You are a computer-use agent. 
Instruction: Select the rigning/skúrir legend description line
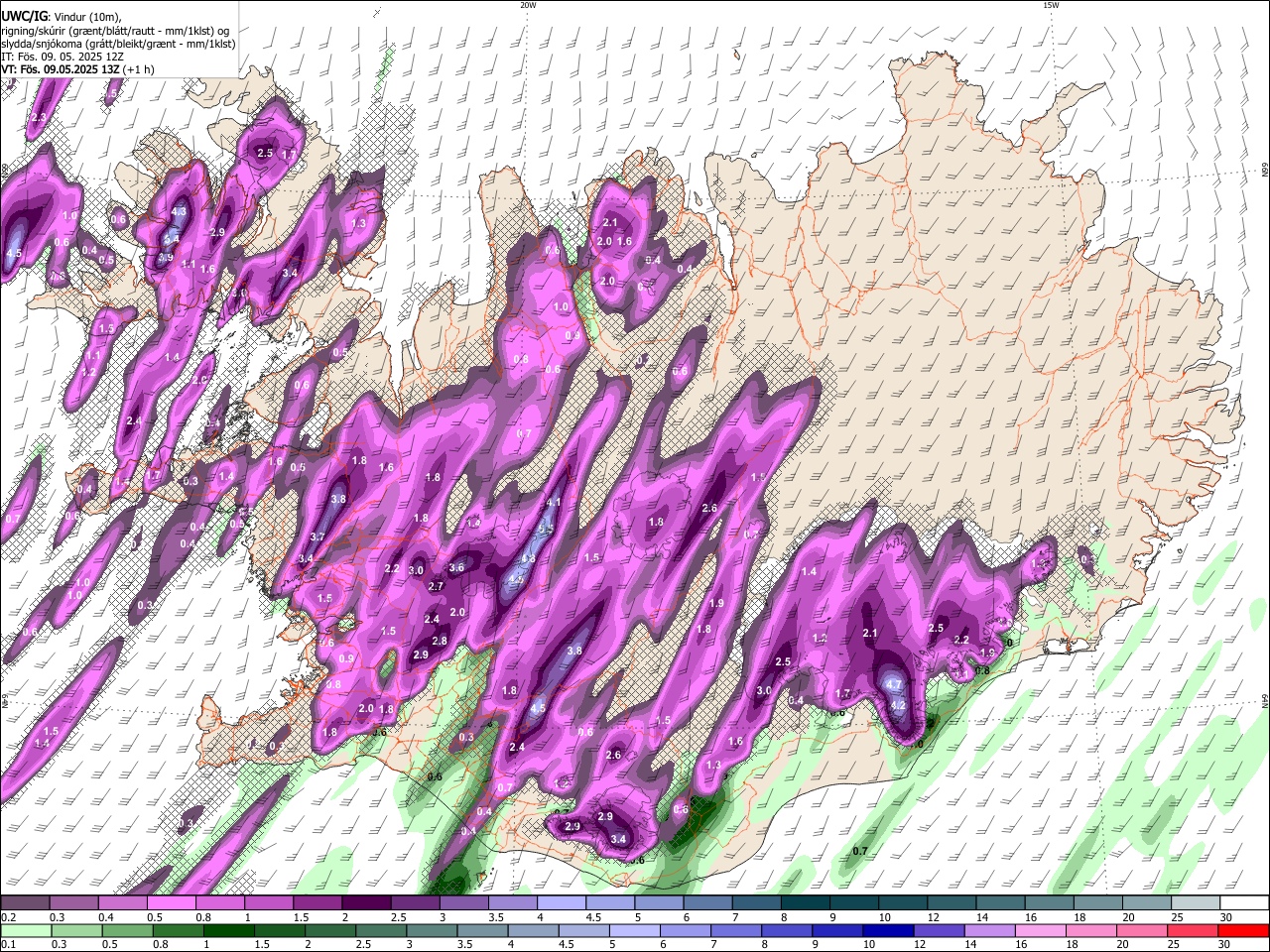115,31
